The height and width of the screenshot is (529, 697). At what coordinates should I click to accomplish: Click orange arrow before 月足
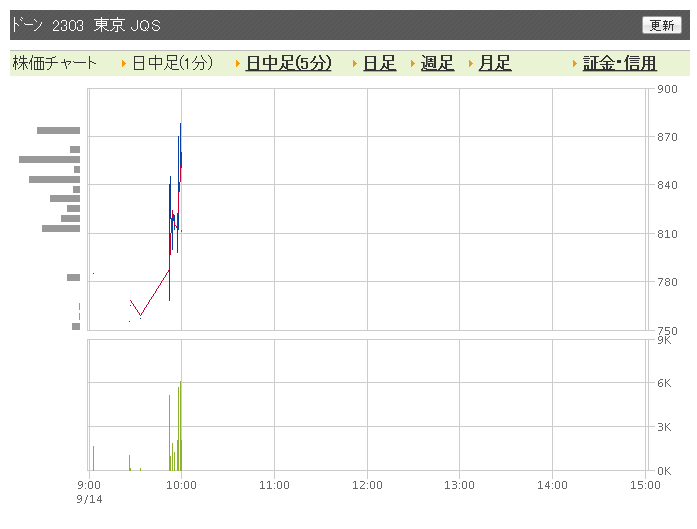click(471, 64)
